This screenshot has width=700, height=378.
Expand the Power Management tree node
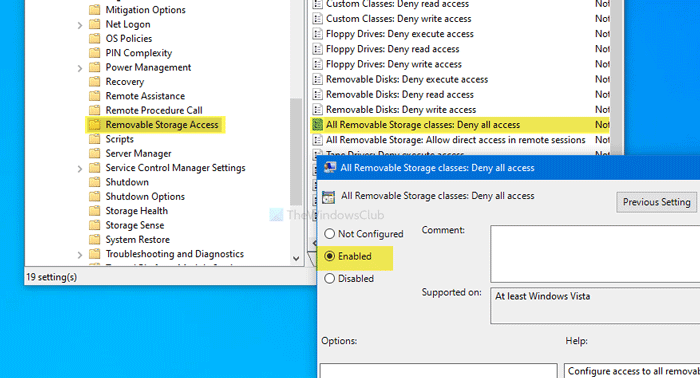(80, 68)
